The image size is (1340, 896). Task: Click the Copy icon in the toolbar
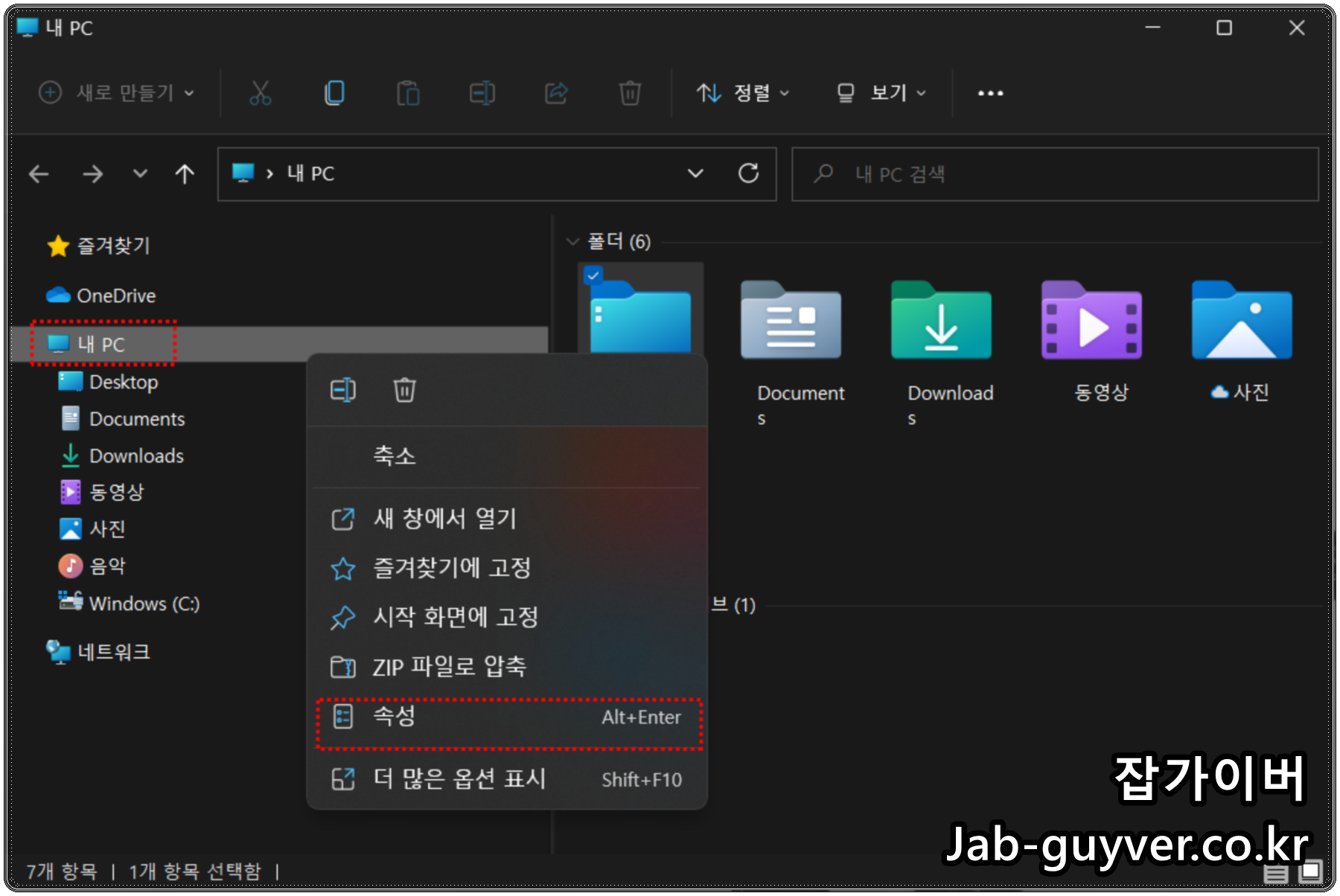[x=334, y=92]
